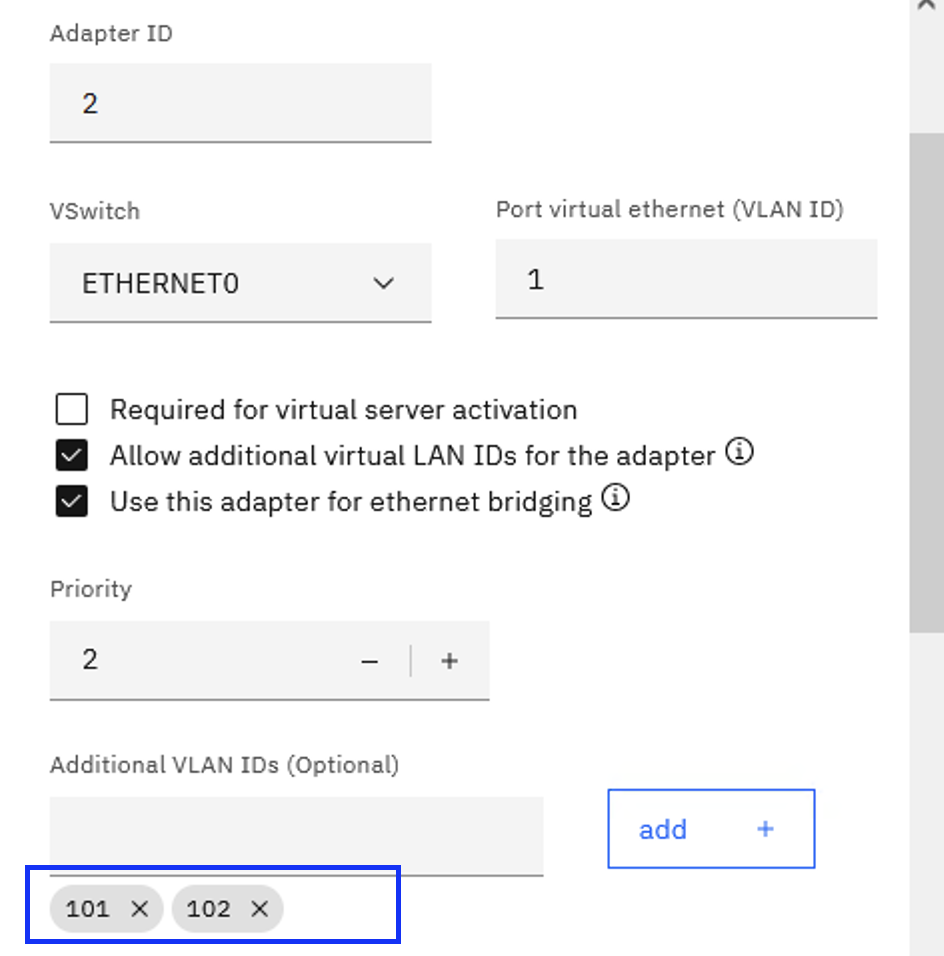Disable Allow additional virtual LAN IDs

click(x=70, y=454)
